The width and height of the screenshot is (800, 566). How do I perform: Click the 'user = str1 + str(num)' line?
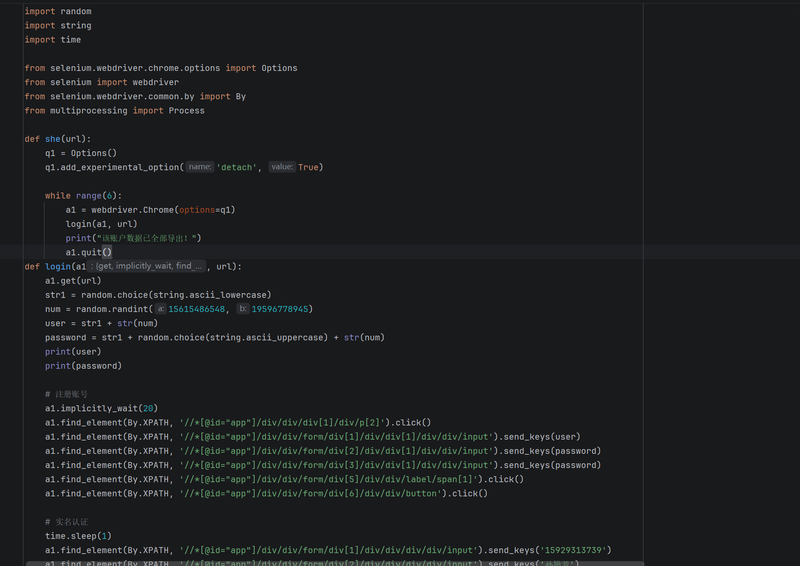tap(101, 324)
